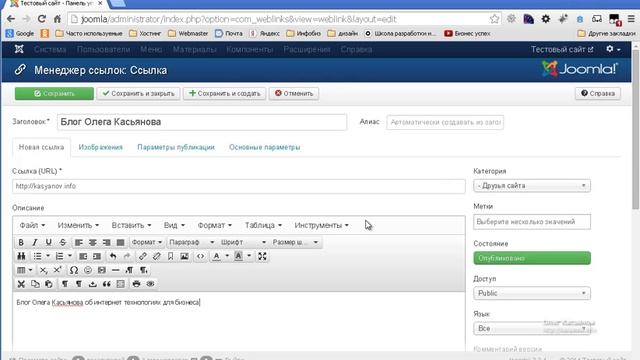
Task: Click the Отменить button
Action: [294, 93]
